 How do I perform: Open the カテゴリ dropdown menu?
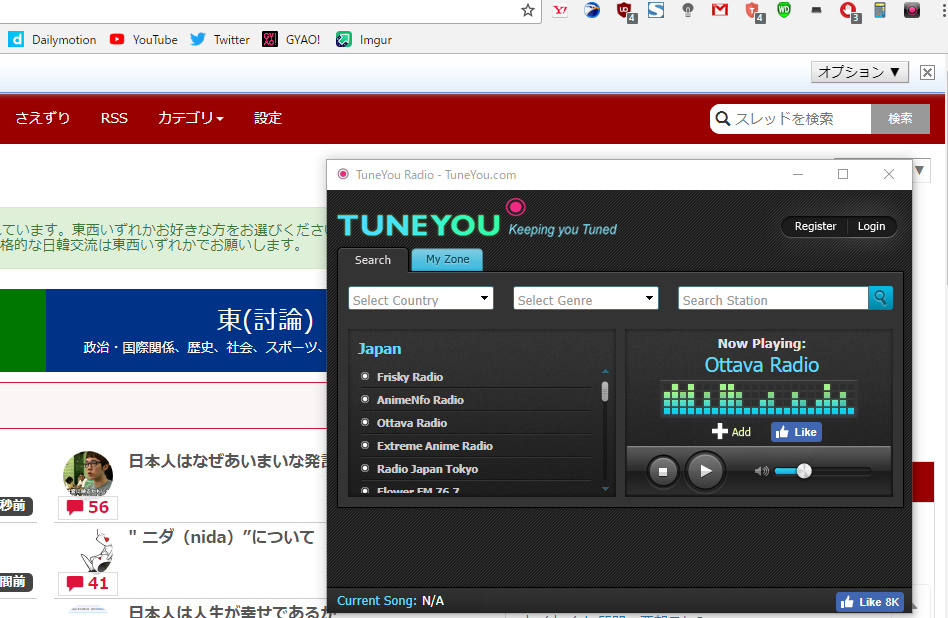click(x=190, y=118)
